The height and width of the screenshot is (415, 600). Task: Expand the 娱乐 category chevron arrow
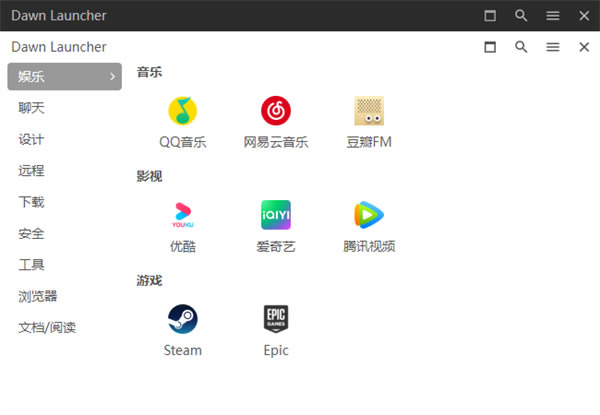(x=112, y=77)
